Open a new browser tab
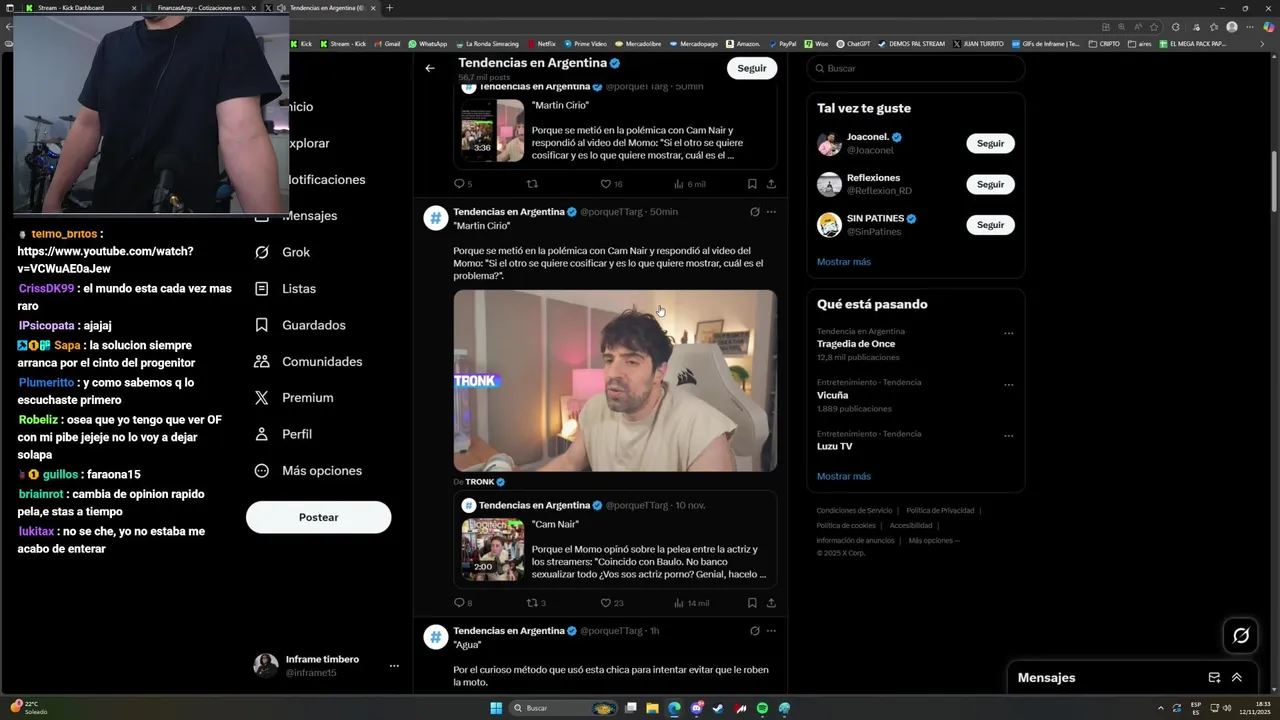This screenshot has width=1280, height=720. pos(389,8)
